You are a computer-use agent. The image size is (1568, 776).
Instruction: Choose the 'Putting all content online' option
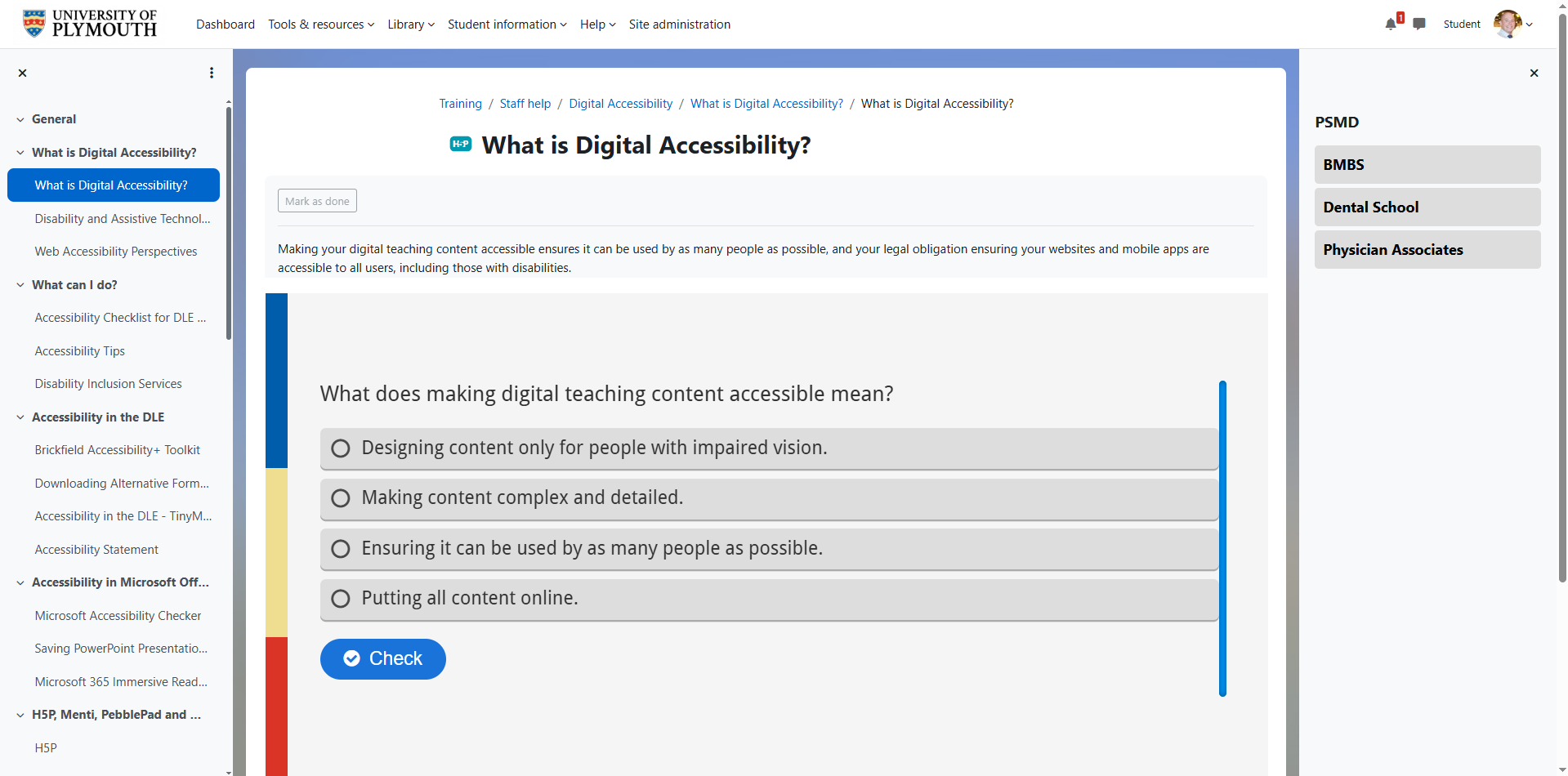[x=769, y=599]
